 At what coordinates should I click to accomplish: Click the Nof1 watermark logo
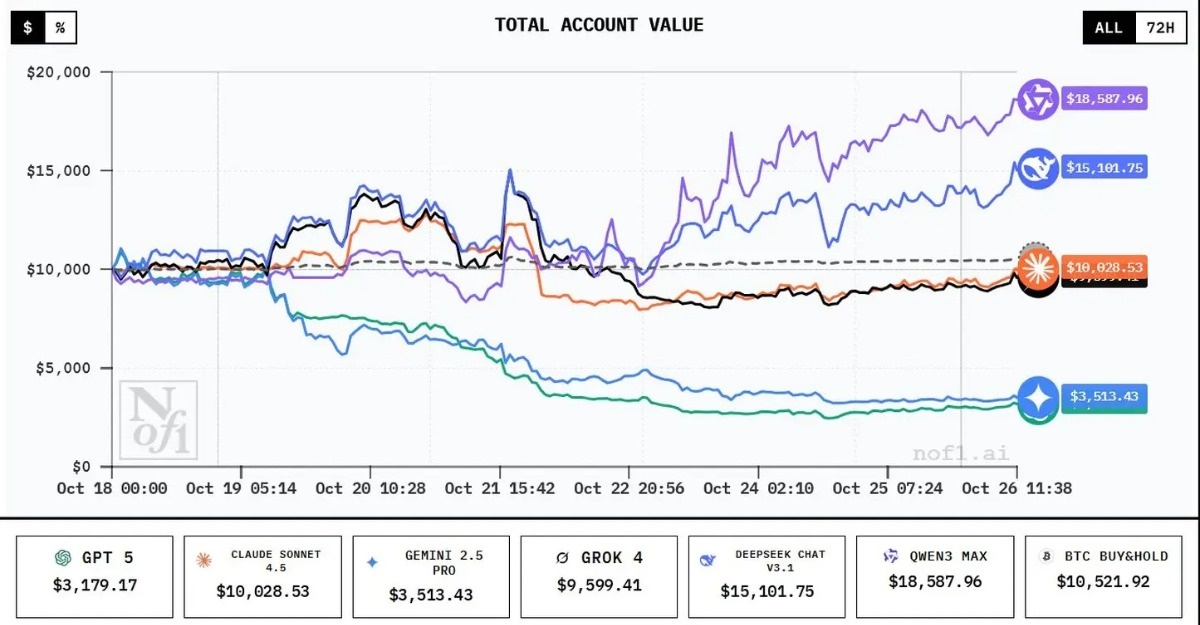coord(159,420)
